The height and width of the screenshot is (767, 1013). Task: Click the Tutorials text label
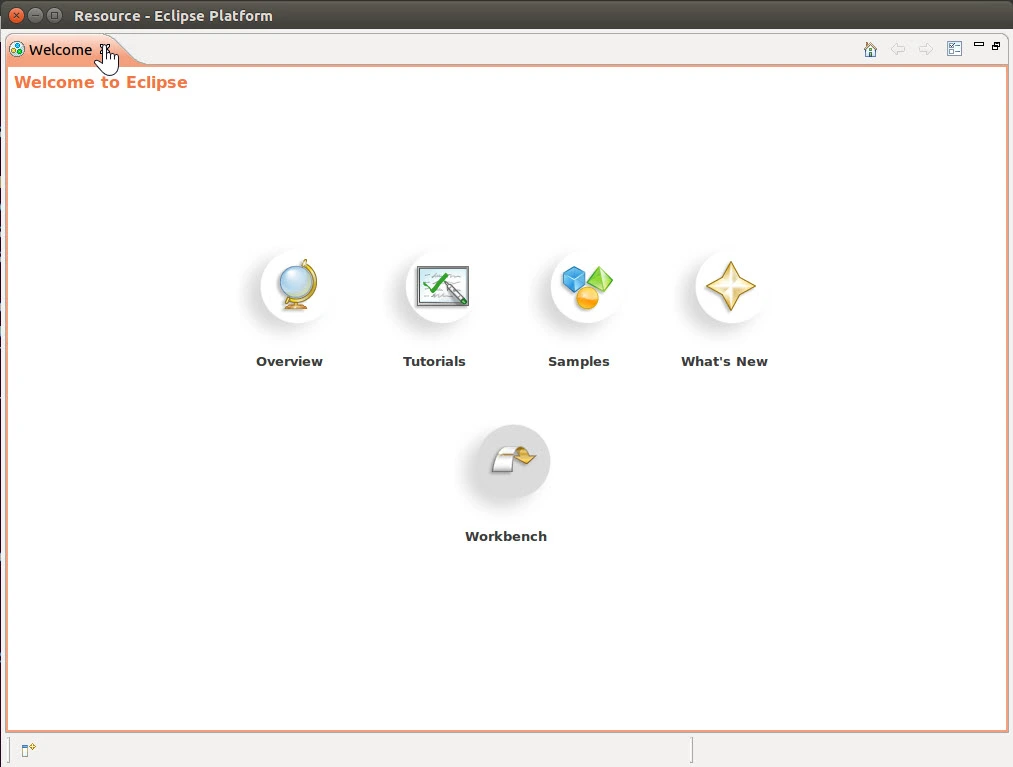coord(434,362)
